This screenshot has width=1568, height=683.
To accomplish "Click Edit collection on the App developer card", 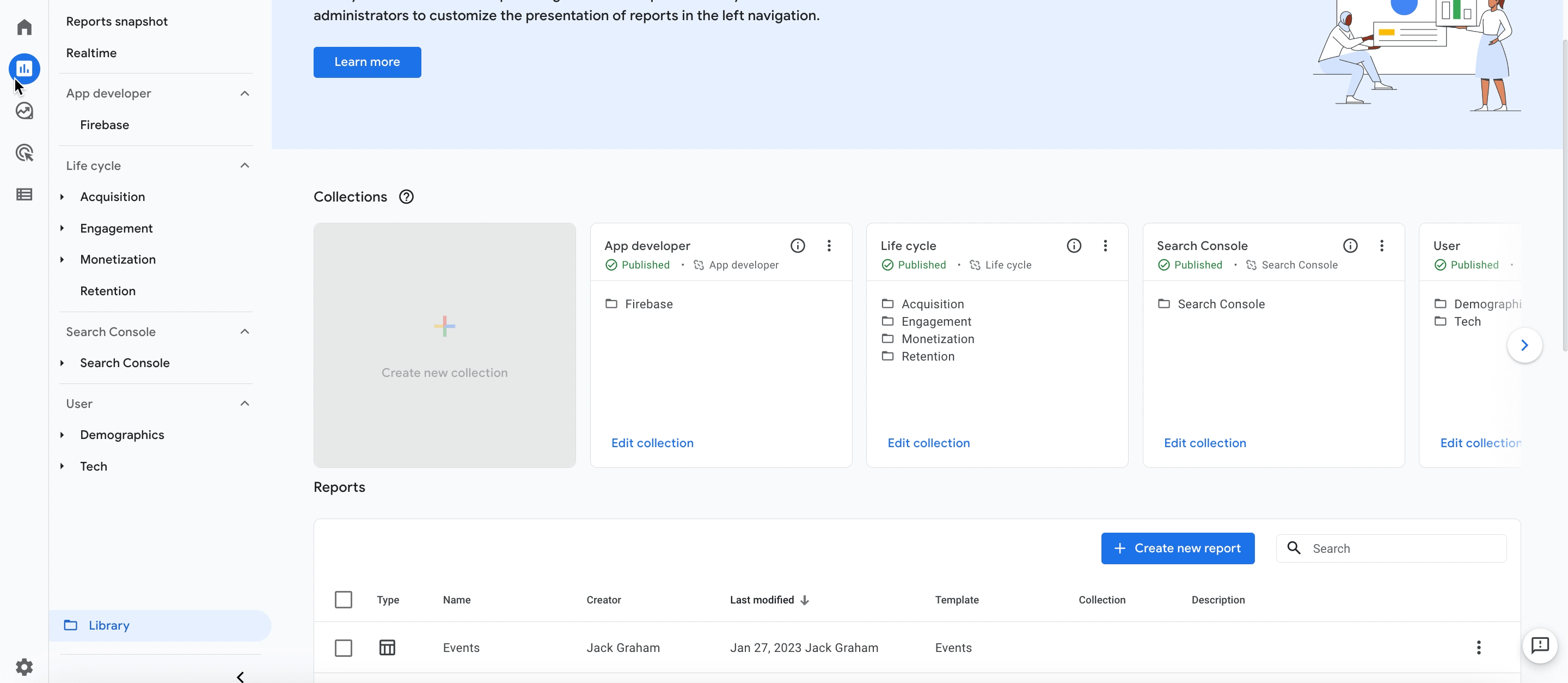I will (652, 443).
